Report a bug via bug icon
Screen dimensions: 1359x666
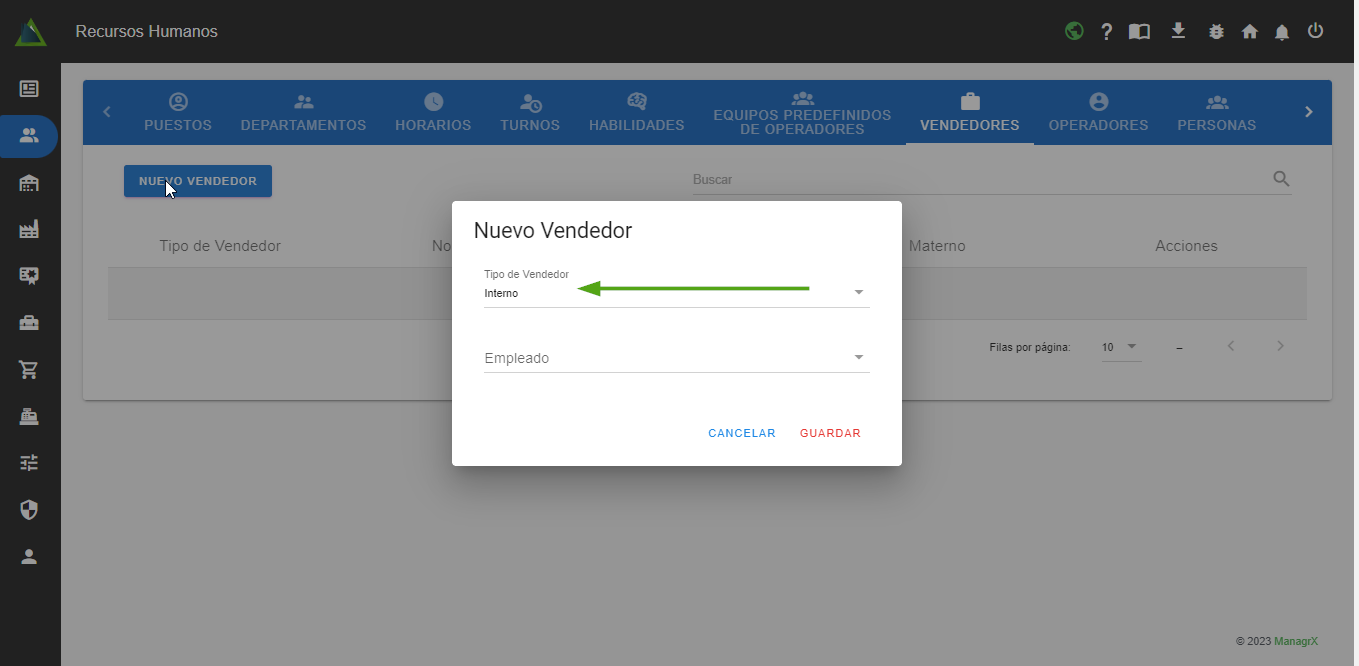point(1216,32)
